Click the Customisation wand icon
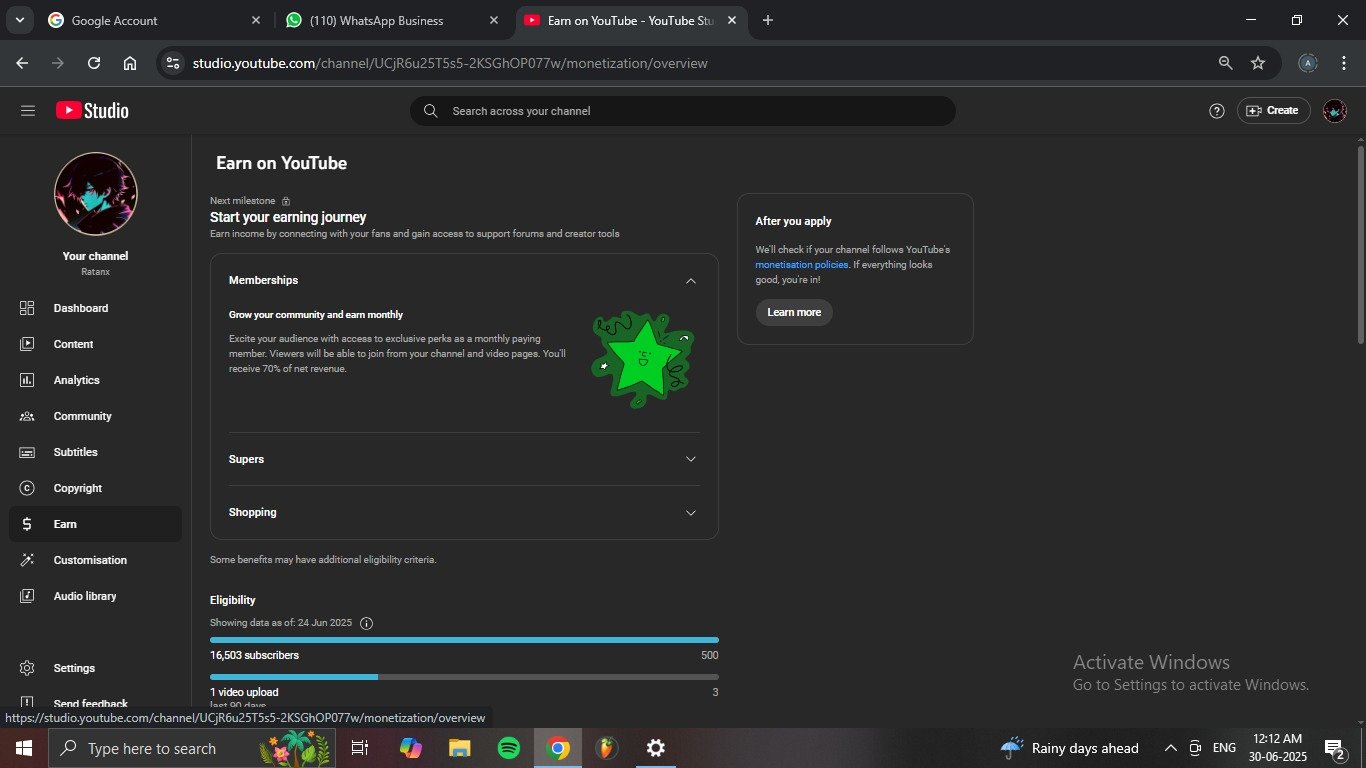1366x768 pixels. click(x=27, y=560)
